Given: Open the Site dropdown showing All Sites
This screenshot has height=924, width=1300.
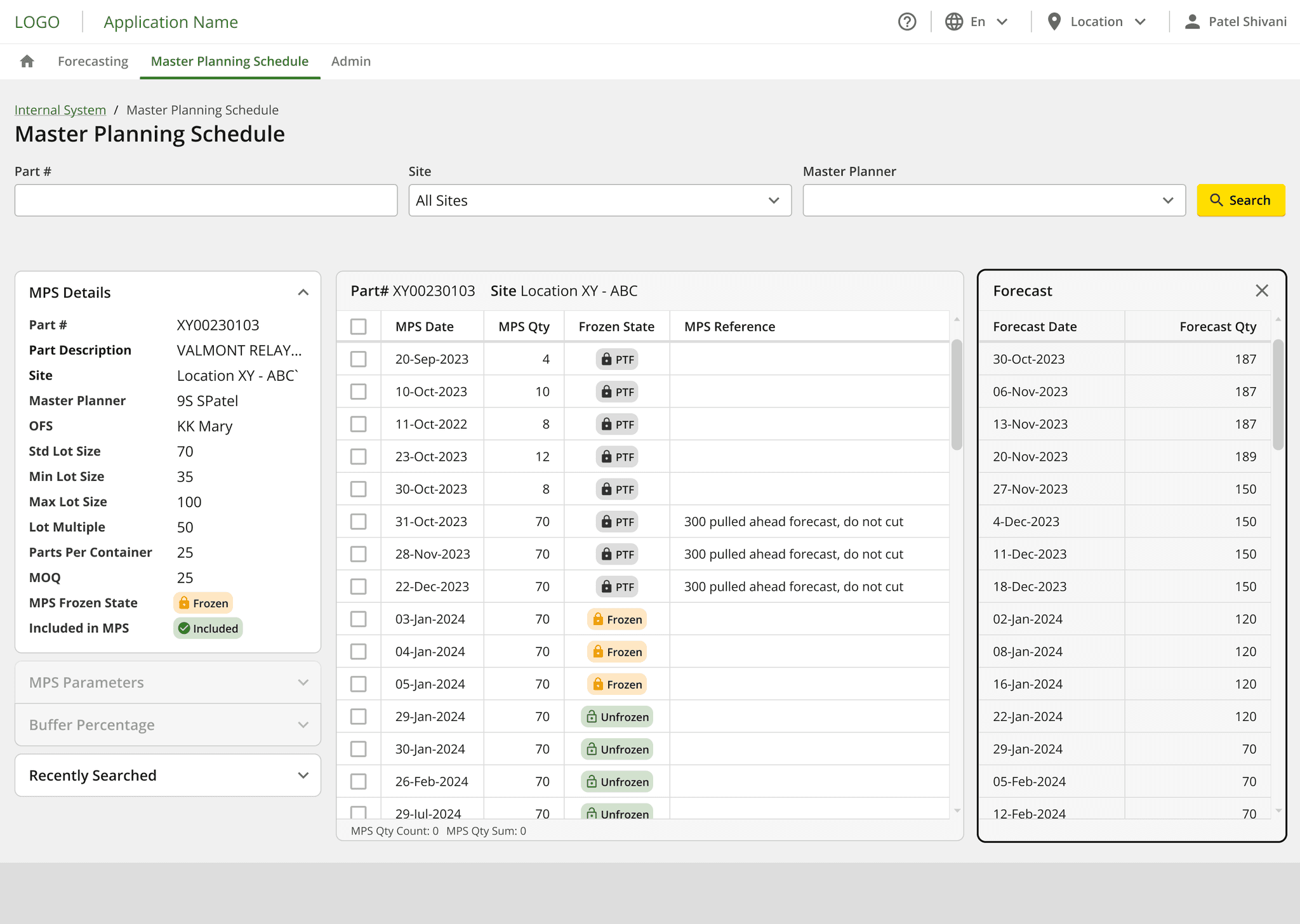Looking at the screenshot, I should point(599,201).
